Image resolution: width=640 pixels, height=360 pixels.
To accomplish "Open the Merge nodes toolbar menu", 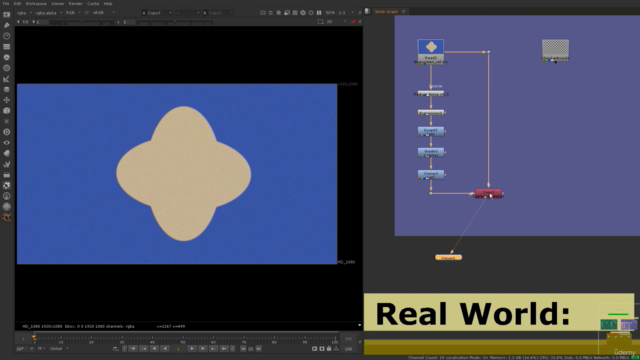I will coord(7,89).
